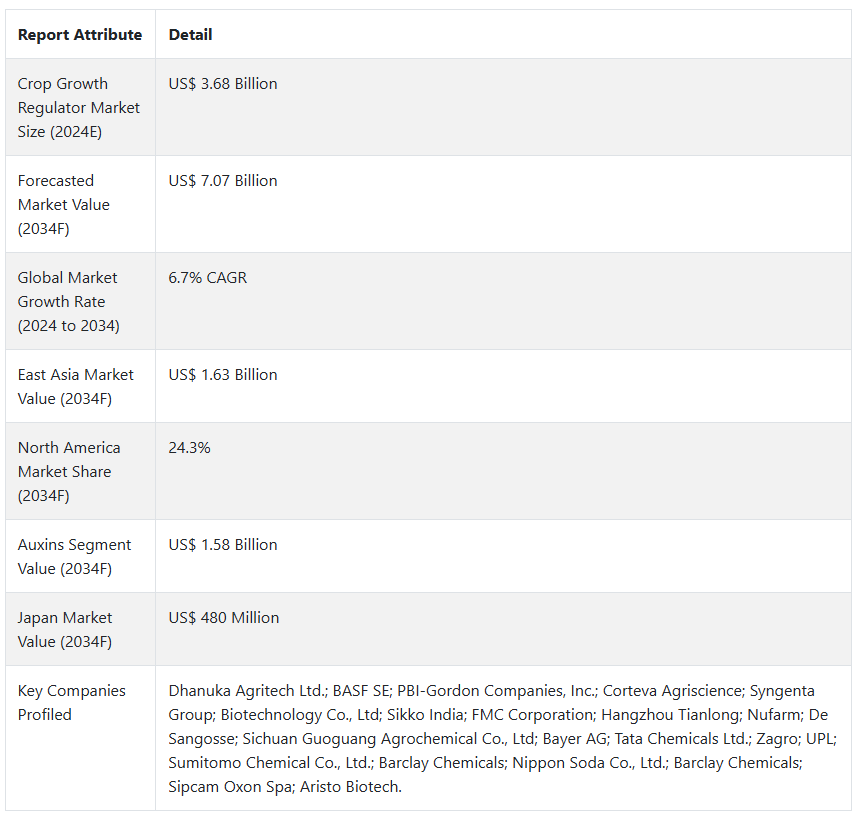
Task: Click the US$ 7.07 Billion value
Action: (223, 181)
